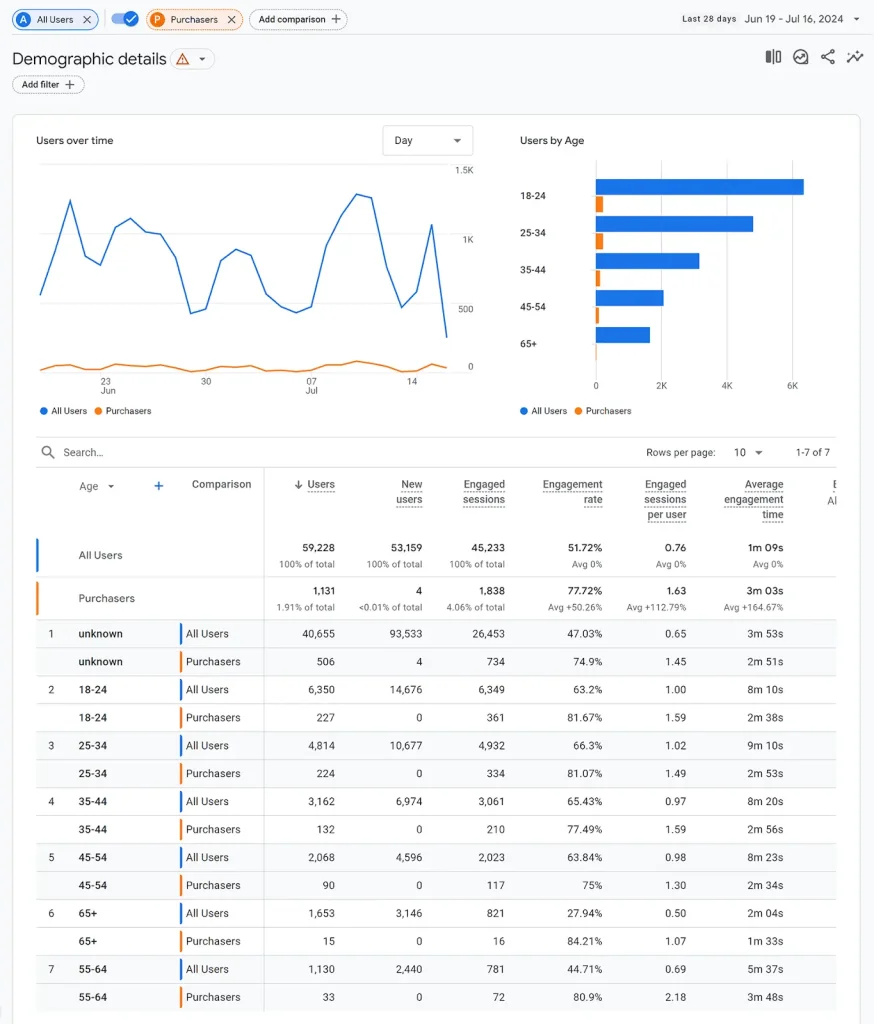Remove the All Users comparison chip
This screenshot has width=874, height=1024.
[x=87, y=19]
